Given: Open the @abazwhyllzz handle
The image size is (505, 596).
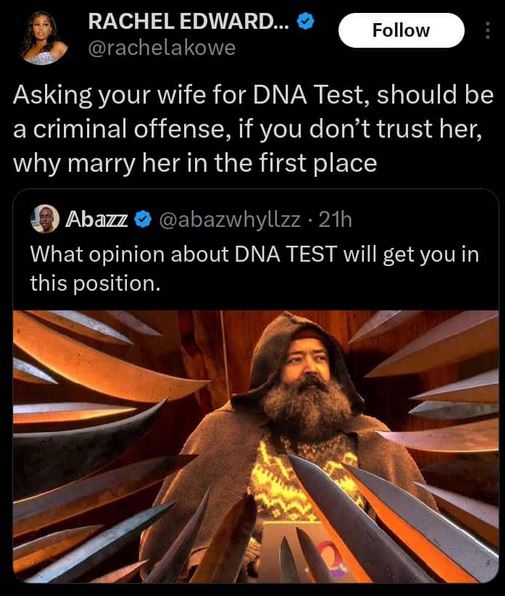Looking at the screenshot, I should (x=231, y=220).
